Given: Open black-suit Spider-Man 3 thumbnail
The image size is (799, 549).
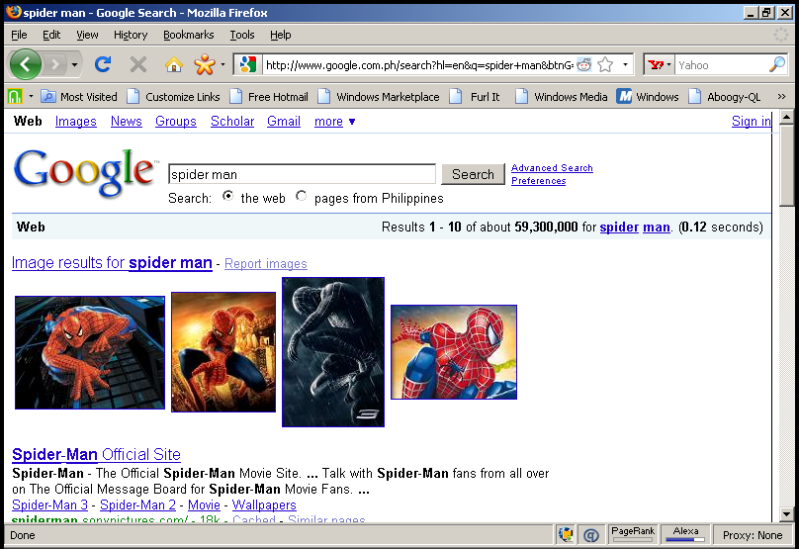Looking at the screenshot, I should [x=333, y=352].
